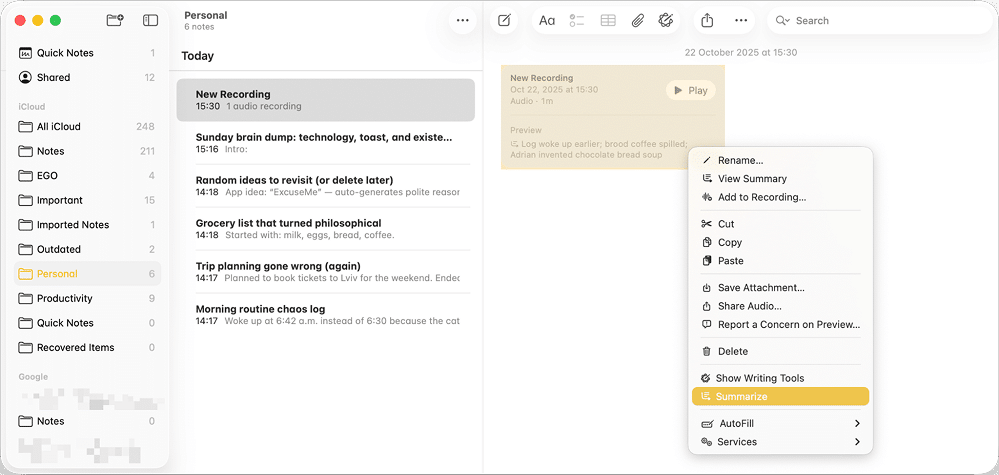Select the Important folder

87,200
